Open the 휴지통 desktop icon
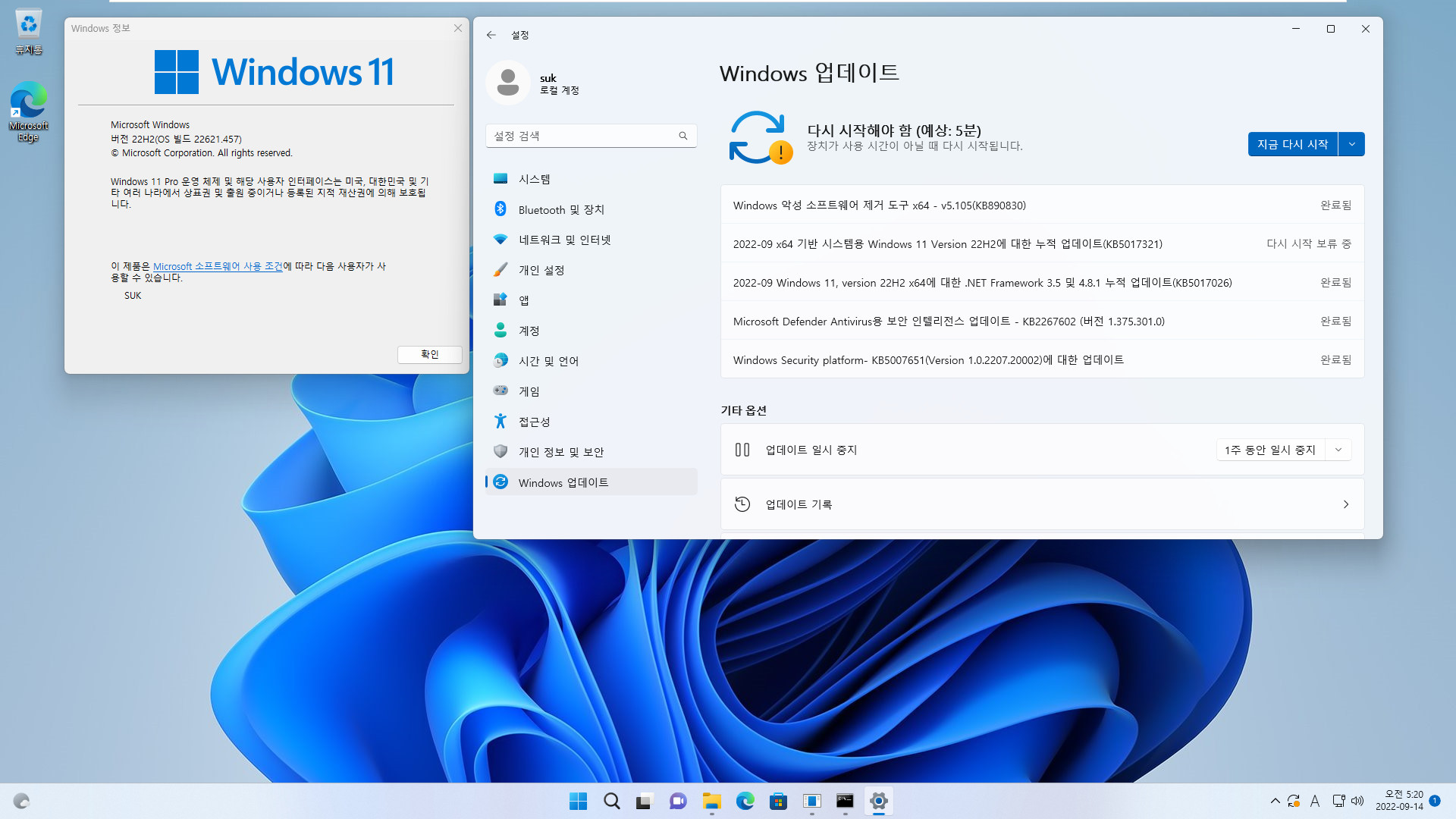The height and width of the screenshot is (819, 1456). tap(29, 32)
